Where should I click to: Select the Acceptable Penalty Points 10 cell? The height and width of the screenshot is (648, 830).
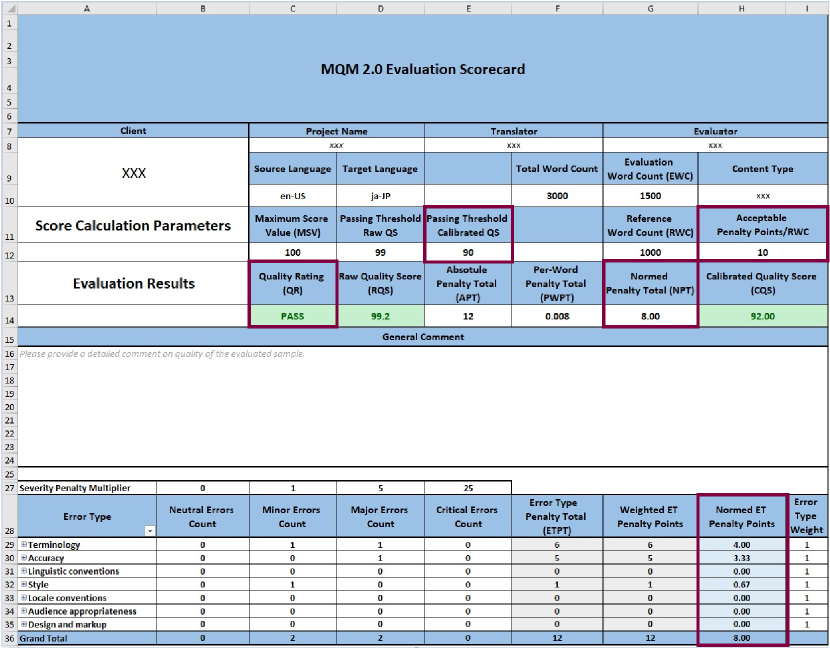763,252
